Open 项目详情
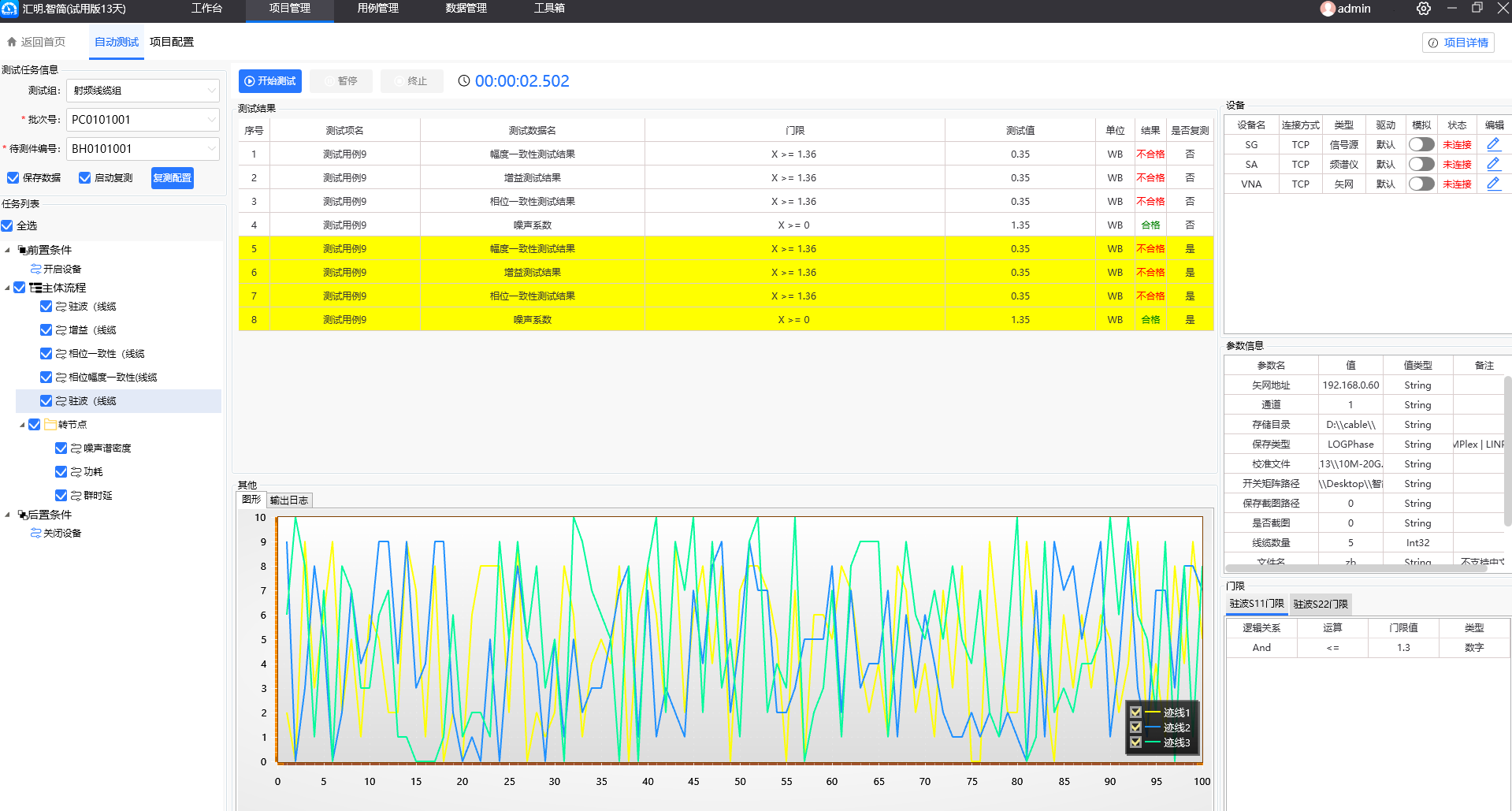The height and width of the screenshot is (811, 1512). [x=1458, y=43]
